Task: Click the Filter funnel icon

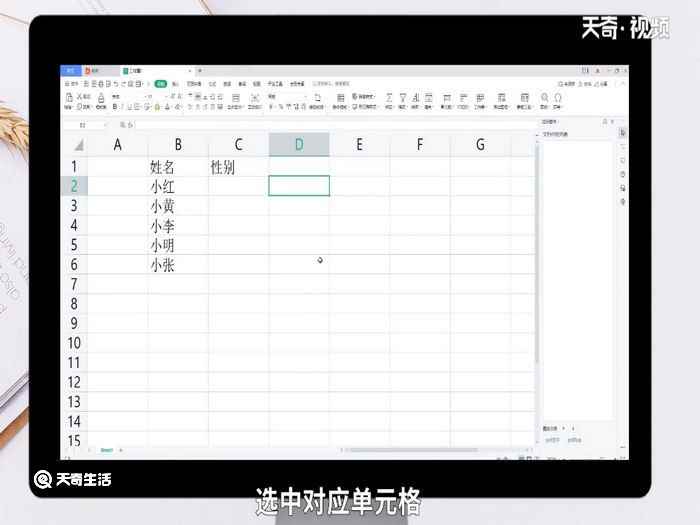Action: click(x=402, y=99)
